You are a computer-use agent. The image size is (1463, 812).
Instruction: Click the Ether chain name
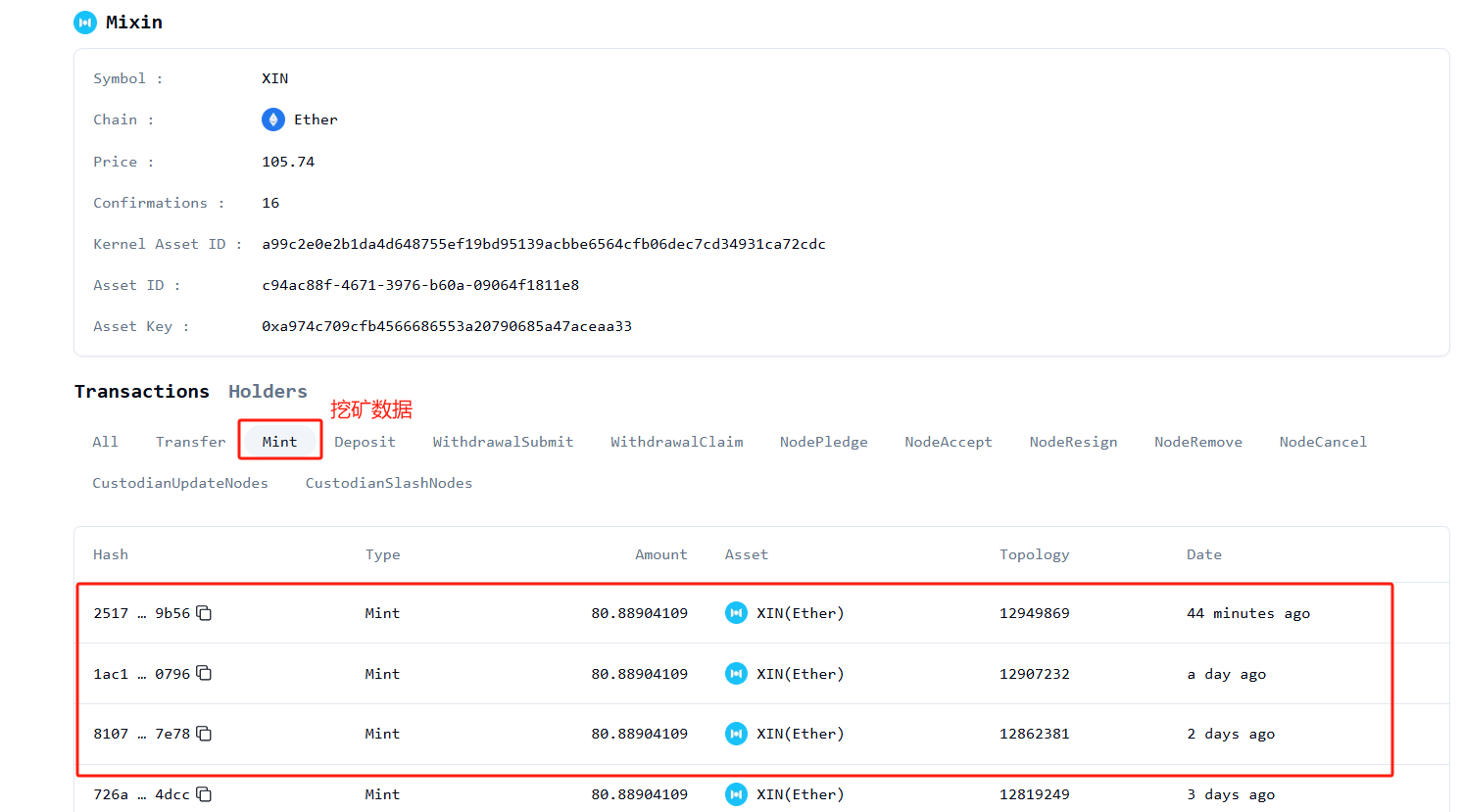tap(316, 119)
